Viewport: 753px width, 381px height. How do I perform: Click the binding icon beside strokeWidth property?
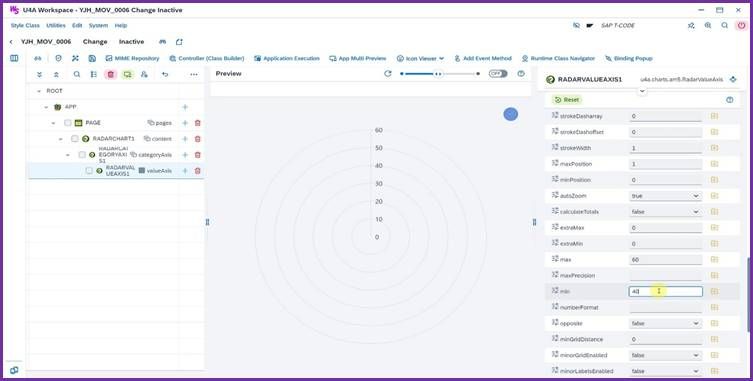pos(714,148)
